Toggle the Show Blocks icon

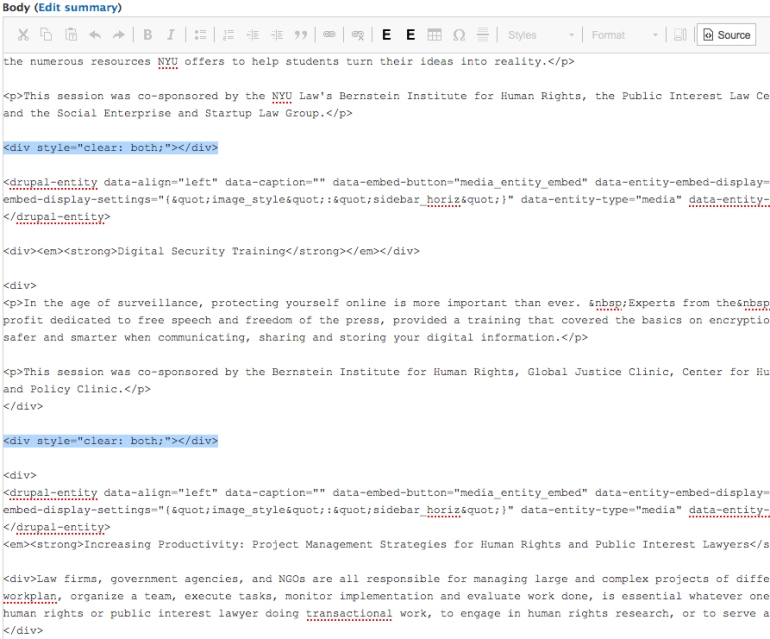pos(680,35)
